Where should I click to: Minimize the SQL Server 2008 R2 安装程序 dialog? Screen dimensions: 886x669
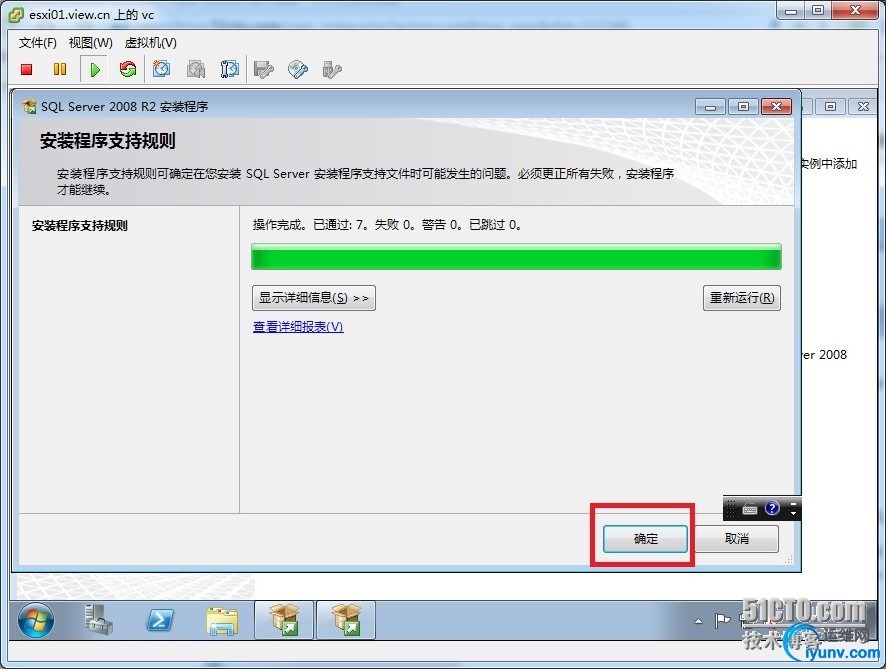(x=710, y=107)
